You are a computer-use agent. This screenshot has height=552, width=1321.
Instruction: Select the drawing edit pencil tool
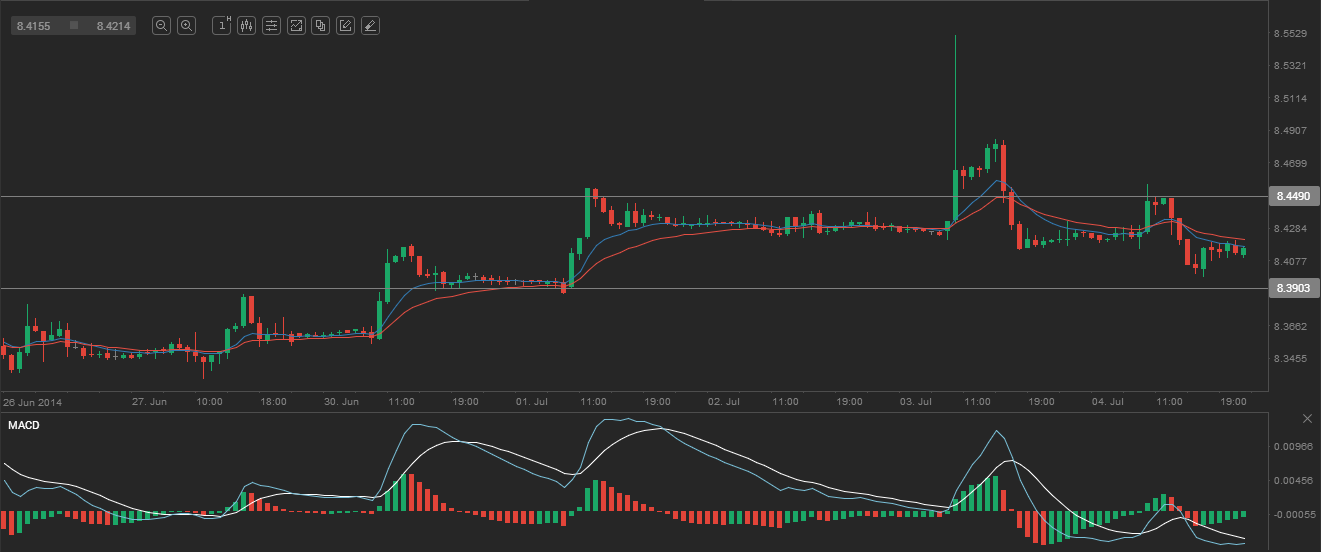click(345, 26)
